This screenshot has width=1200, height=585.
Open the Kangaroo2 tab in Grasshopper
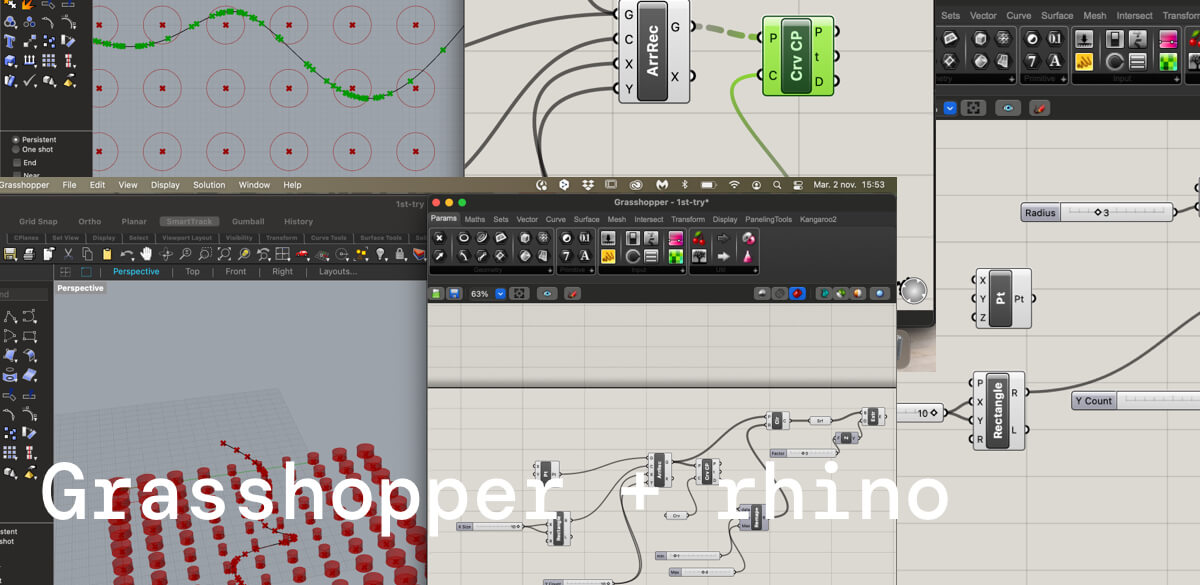point(818,219)
